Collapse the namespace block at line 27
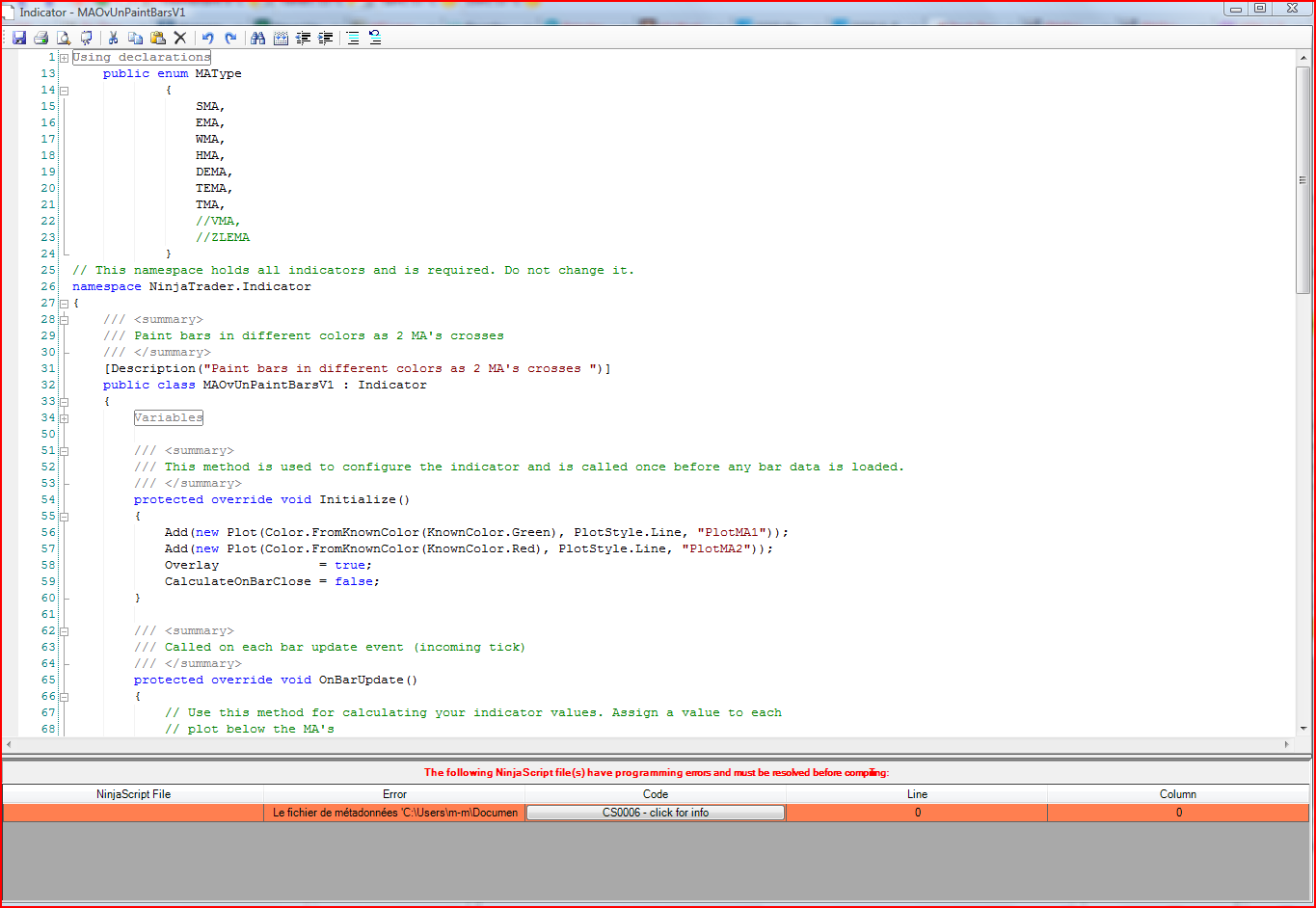 coord(65,304)
